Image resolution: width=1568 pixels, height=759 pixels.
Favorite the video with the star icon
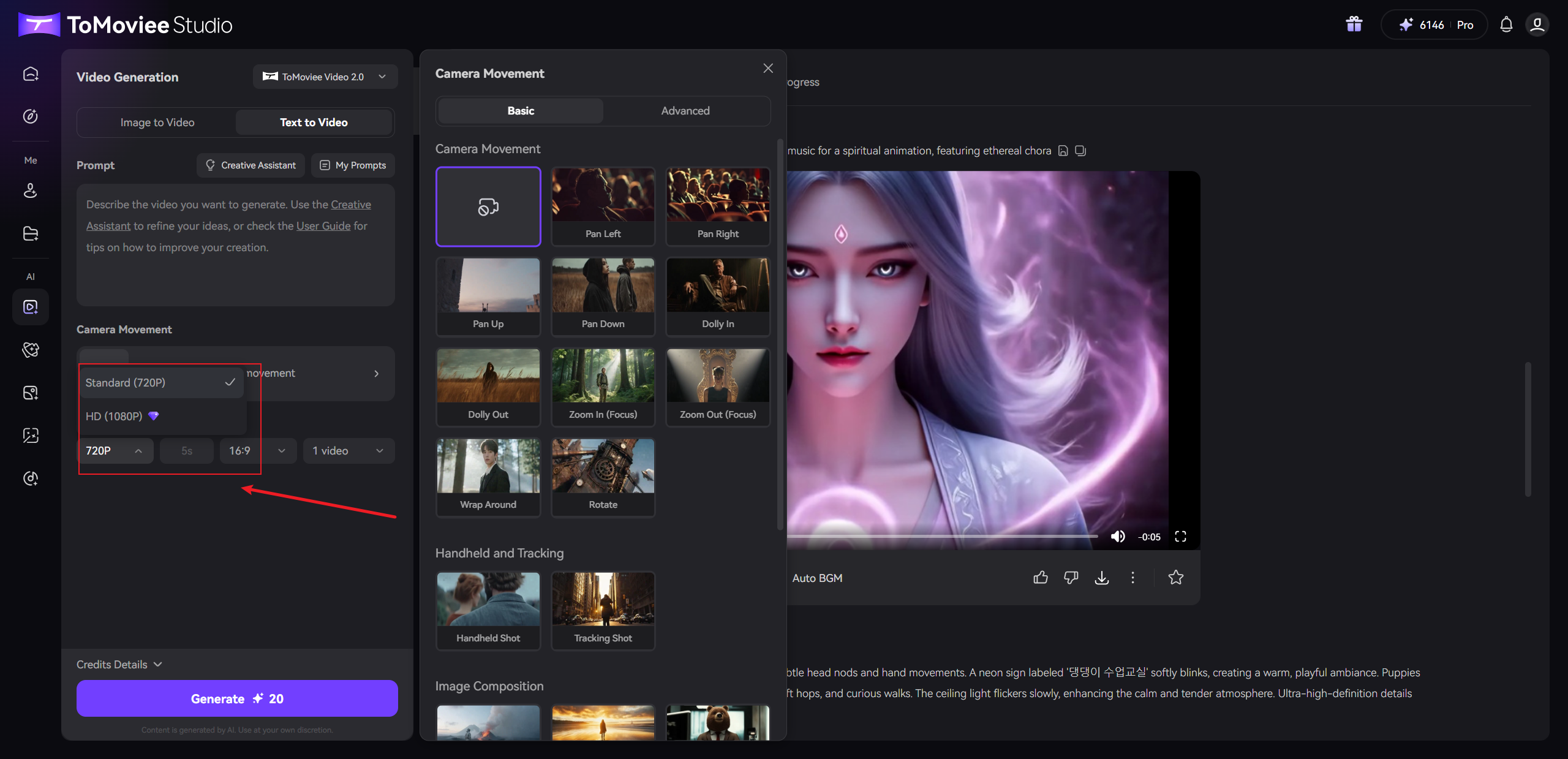[x=1175, y=578]
